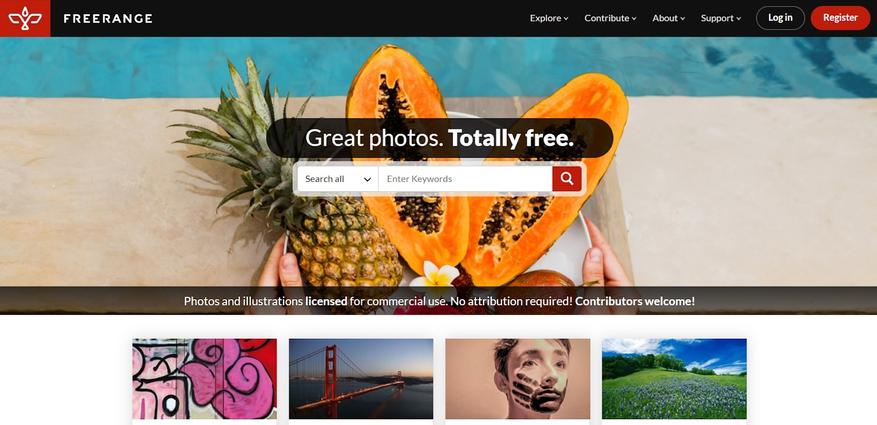Open the About menu

pos(668,18)
